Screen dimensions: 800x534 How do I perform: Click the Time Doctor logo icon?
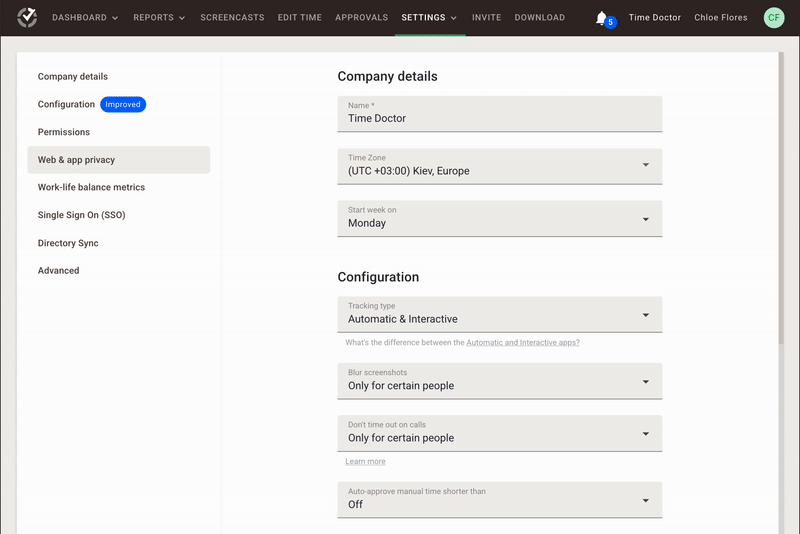[27, 17]
